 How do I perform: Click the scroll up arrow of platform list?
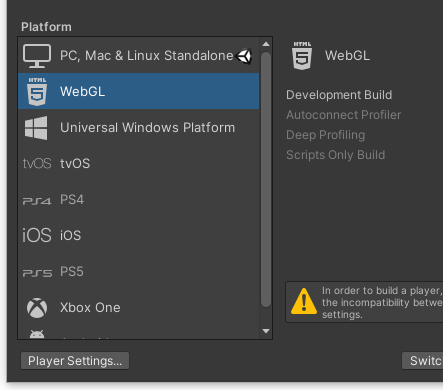pyautogui.click(x=266, y=44)
